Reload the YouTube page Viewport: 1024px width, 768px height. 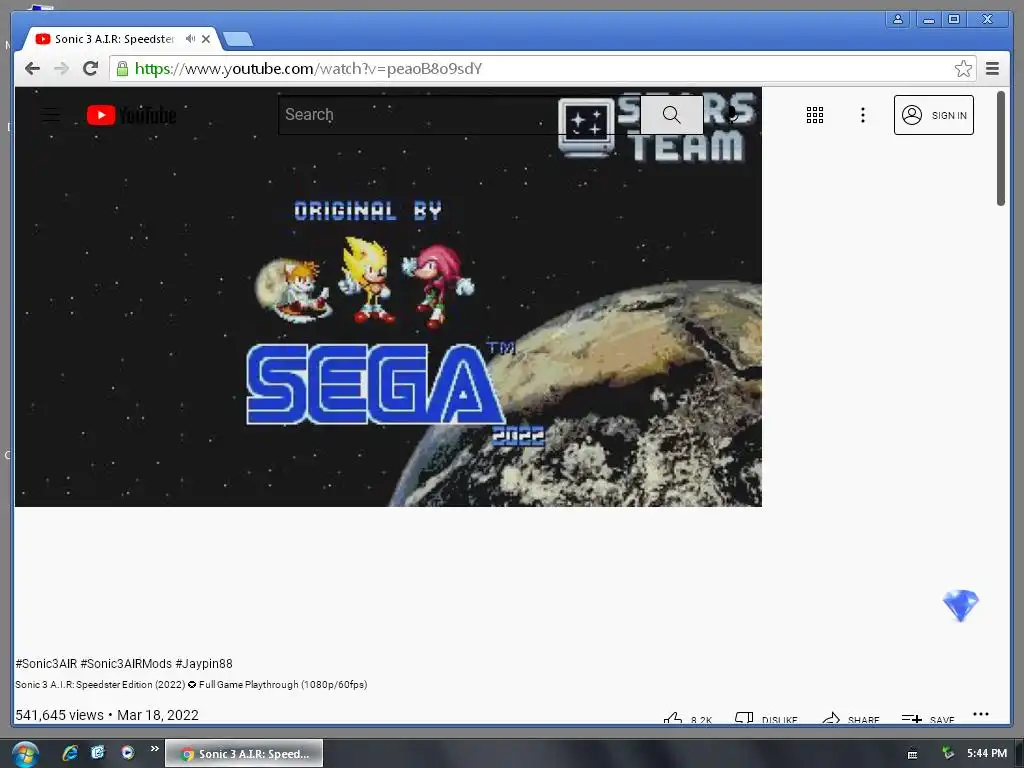pyautogui.click(x=90, y=69)
